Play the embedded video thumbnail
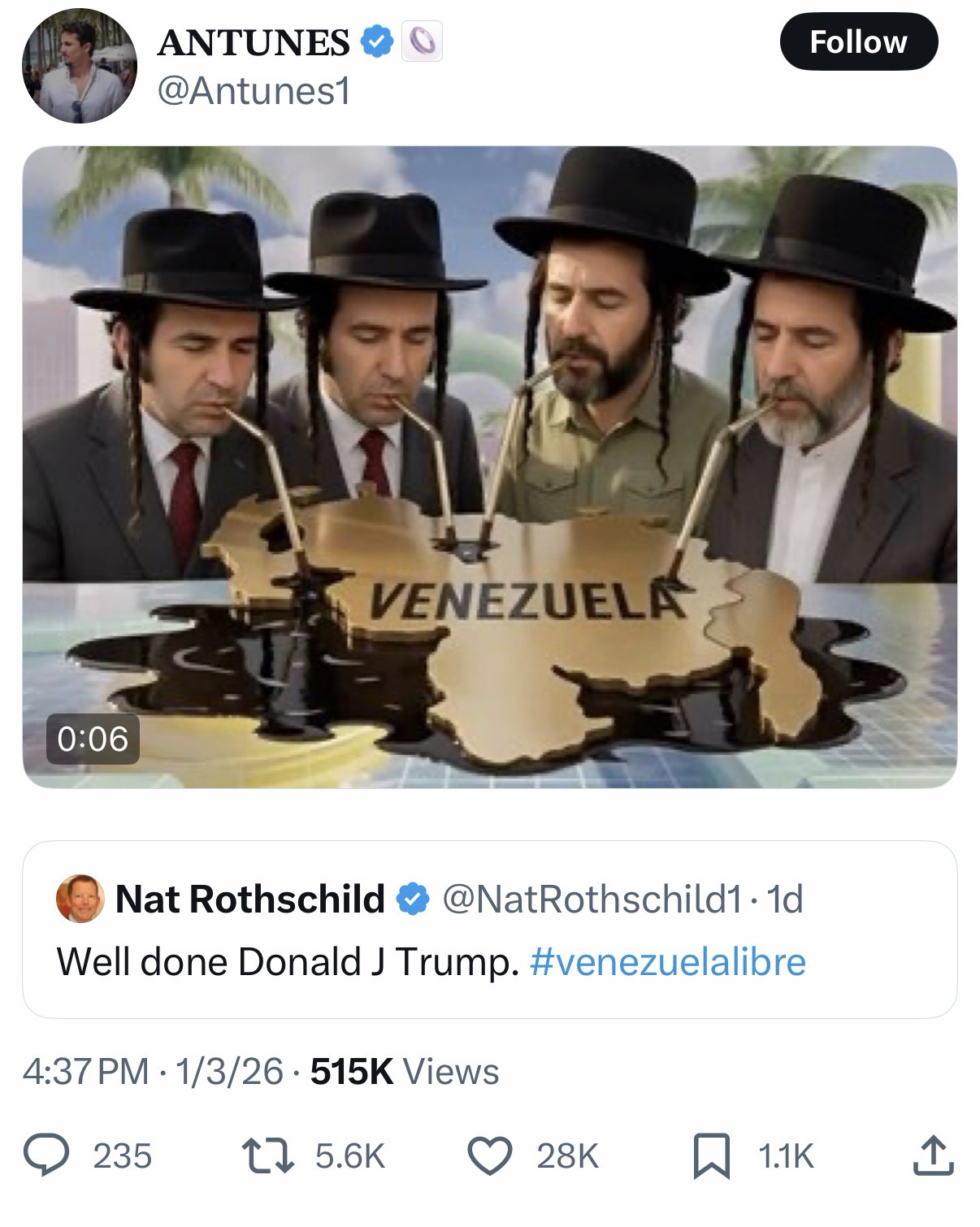Screen dimensions: 980x1227 489,466
